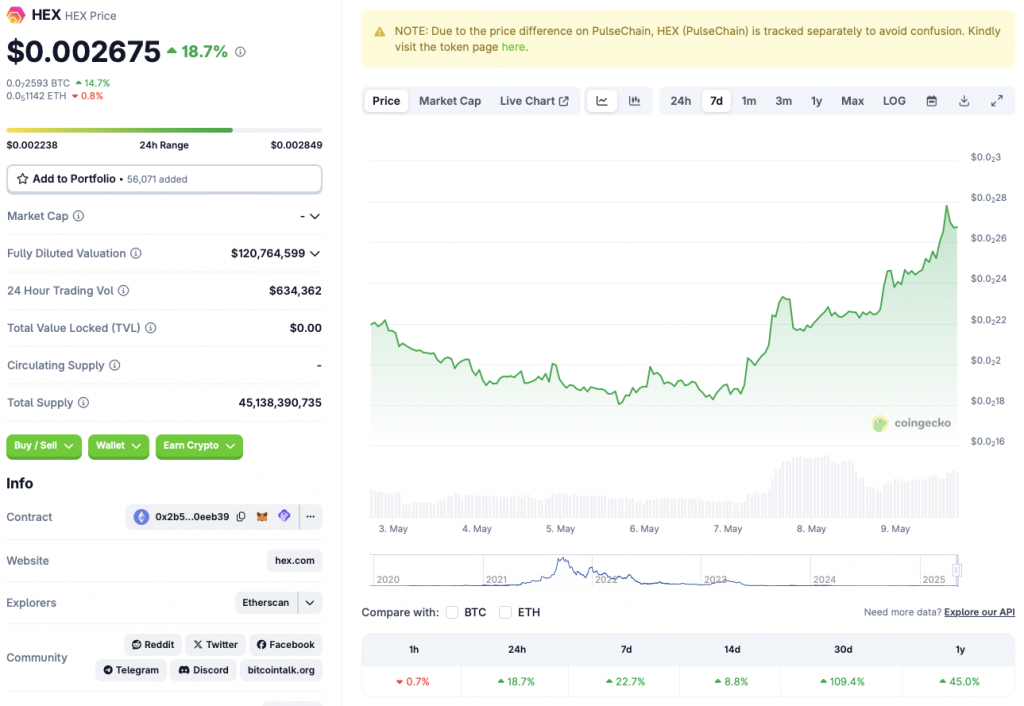Screen dimensions: 1024x706
Task: Select the 3m time range
Action: click(x=784, y=101)
